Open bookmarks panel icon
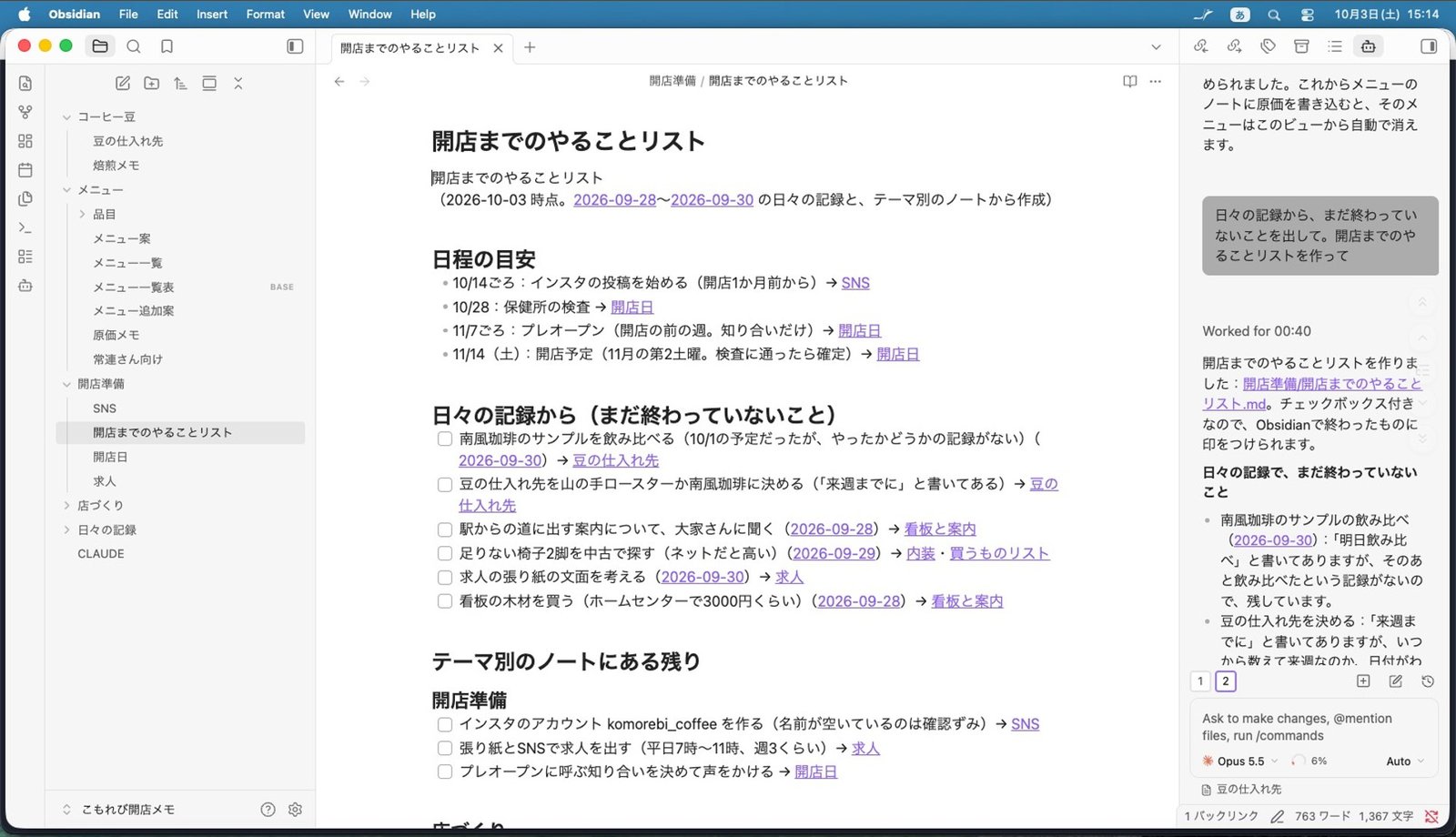This screenshot has width=1456, height=837. coord(167,46)
